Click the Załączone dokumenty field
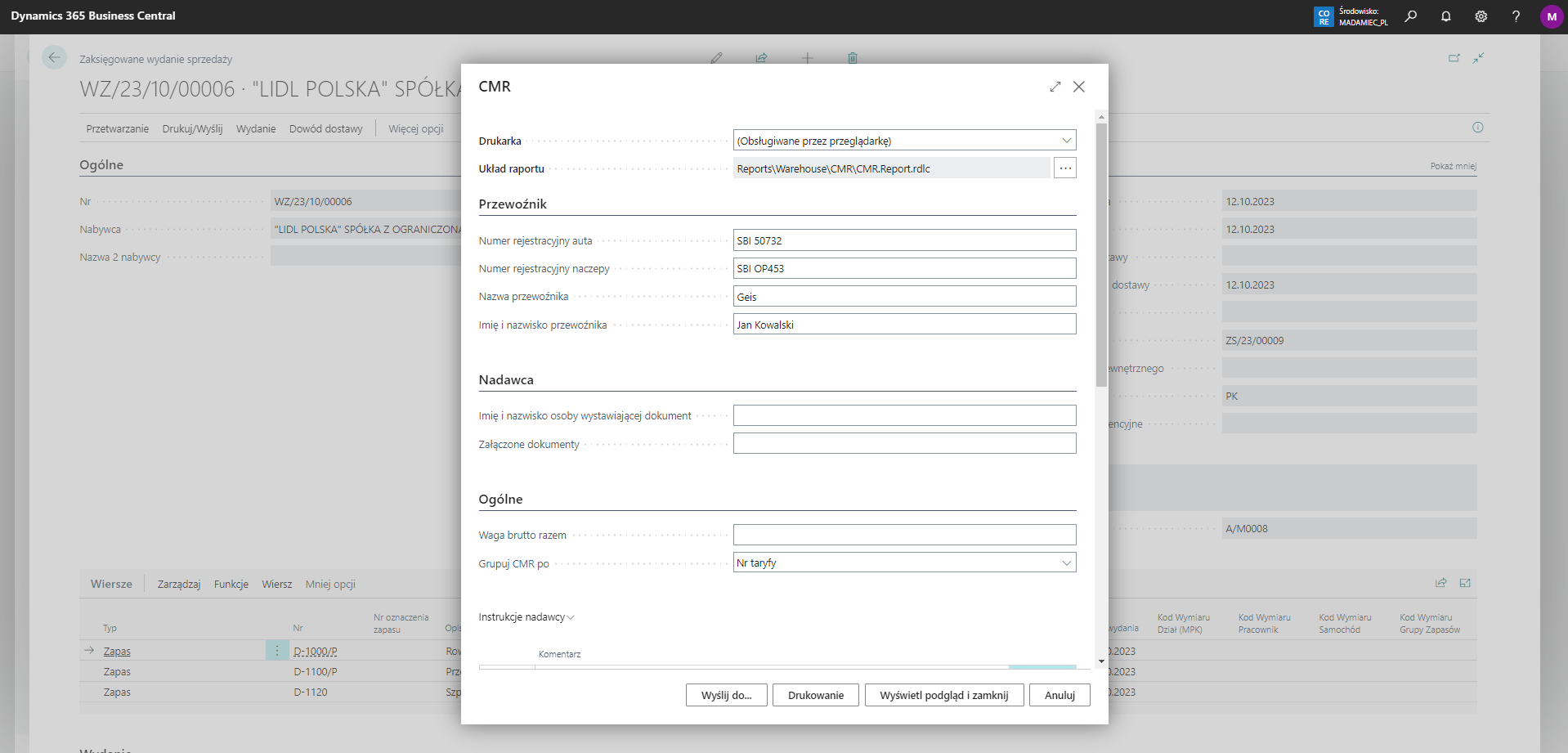The height and width of the screenshot is (753, 1568). pos(905,444)
